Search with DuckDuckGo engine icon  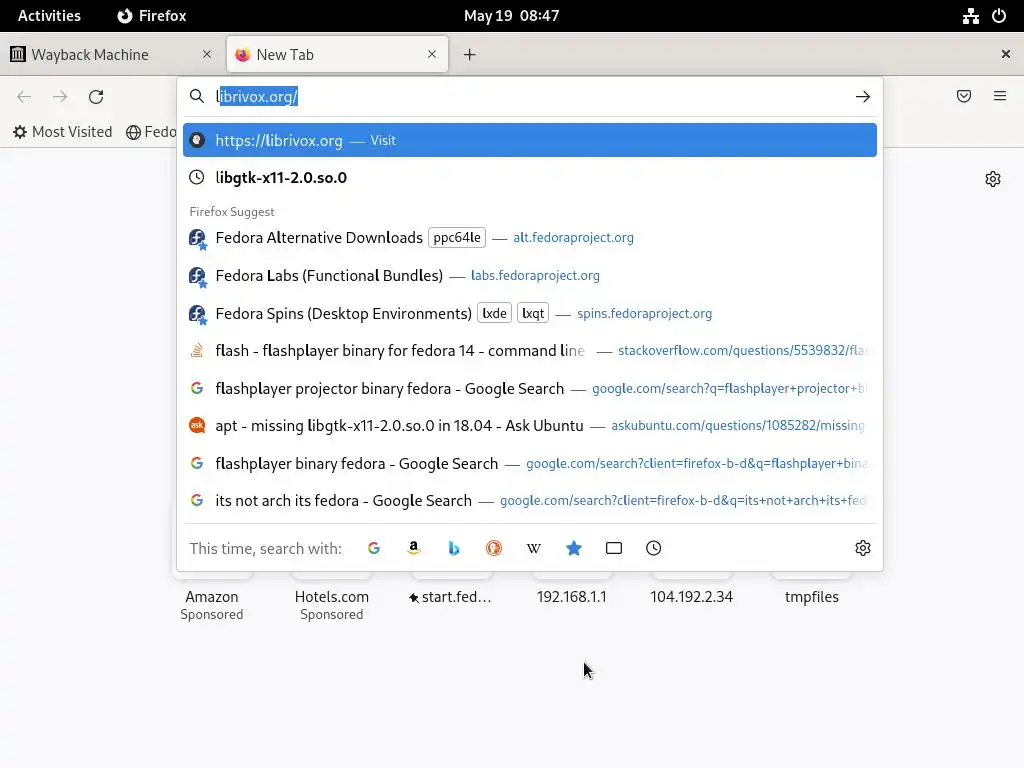click(x=494, y=548)
